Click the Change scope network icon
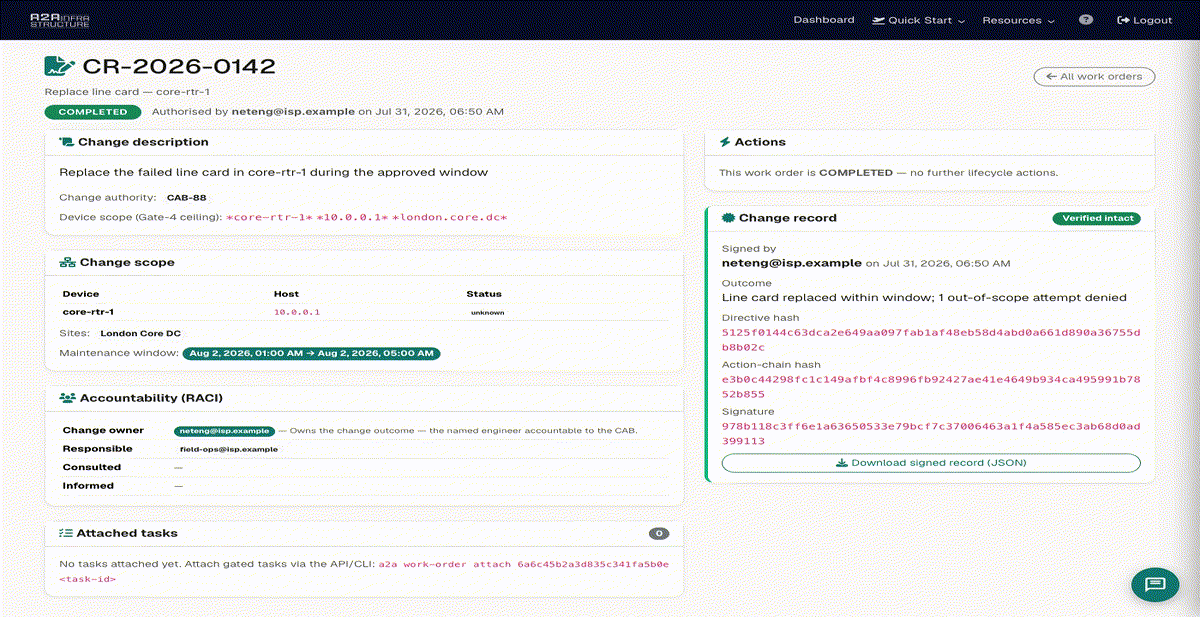This screenshot has width=1200, height=617. click(x=68, y=263)
